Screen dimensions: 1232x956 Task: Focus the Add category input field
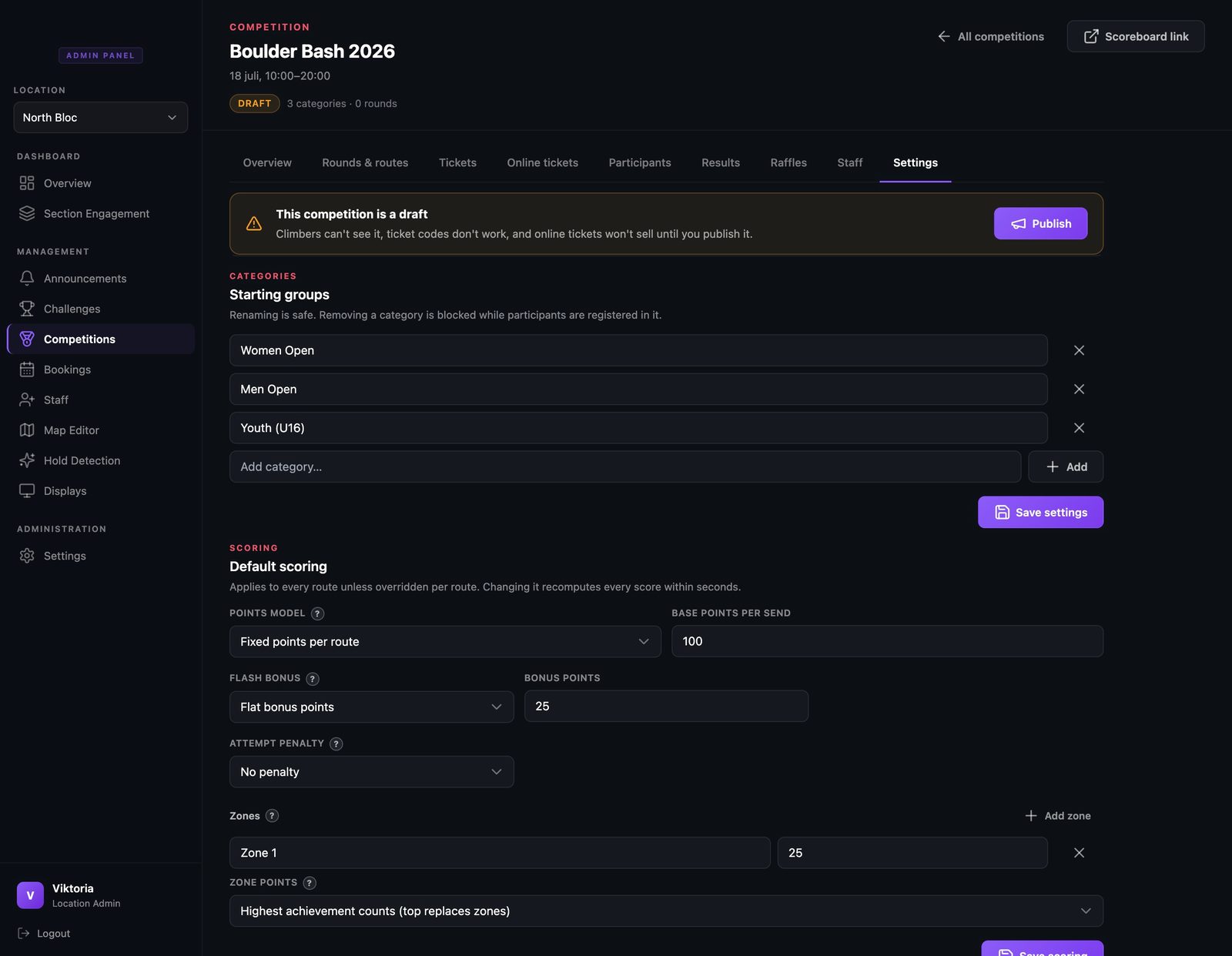click(625, 466)
